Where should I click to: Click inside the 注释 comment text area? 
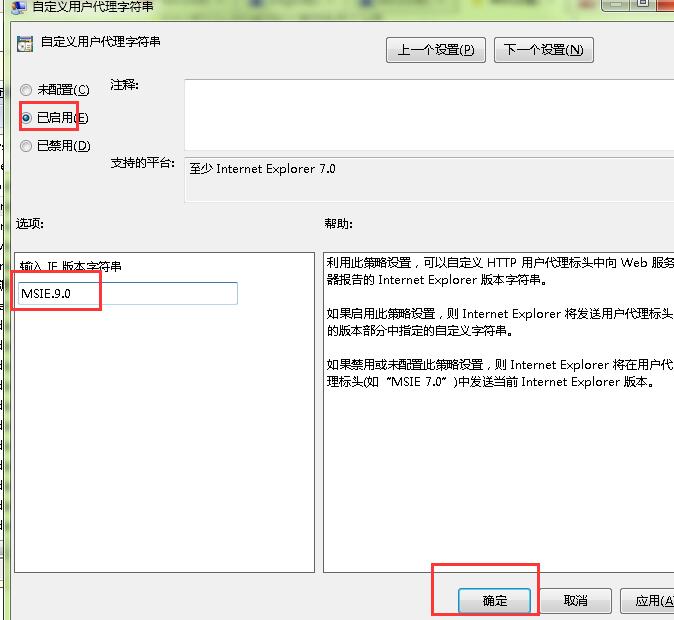[429, 115]
